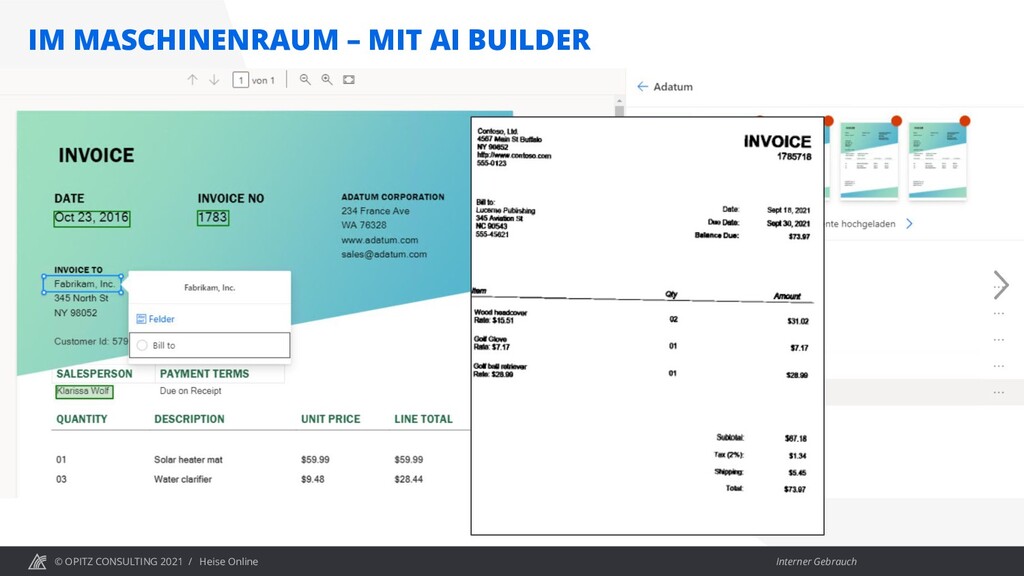Click the Balance Due $73.97 value
The width and height of the screenshot is (1024, 576).
click(799, 236)
